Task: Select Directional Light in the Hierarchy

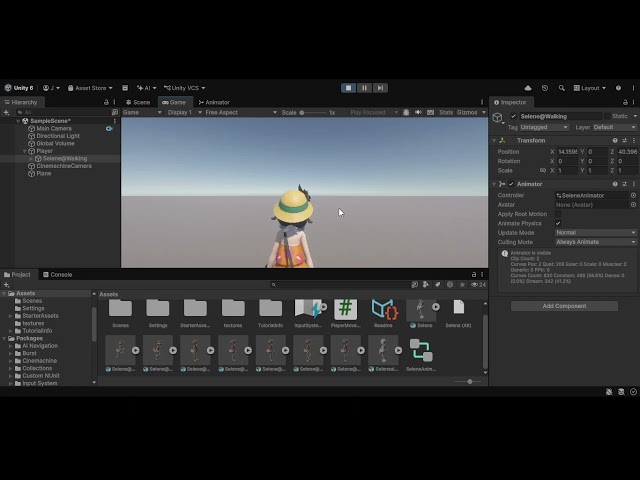Action: [x=58, y=136]
